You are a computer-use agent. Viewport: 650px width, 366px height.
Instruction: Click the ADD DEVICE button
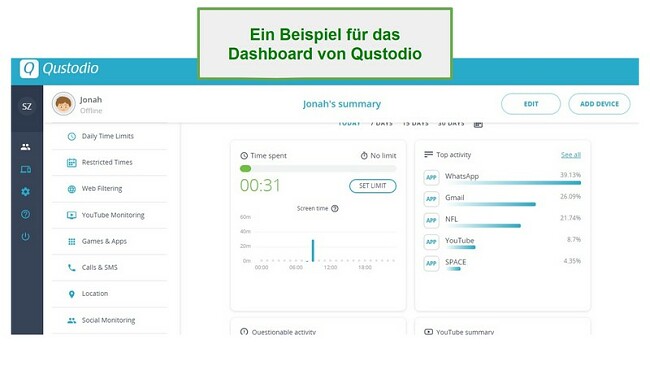coord(599,104)
